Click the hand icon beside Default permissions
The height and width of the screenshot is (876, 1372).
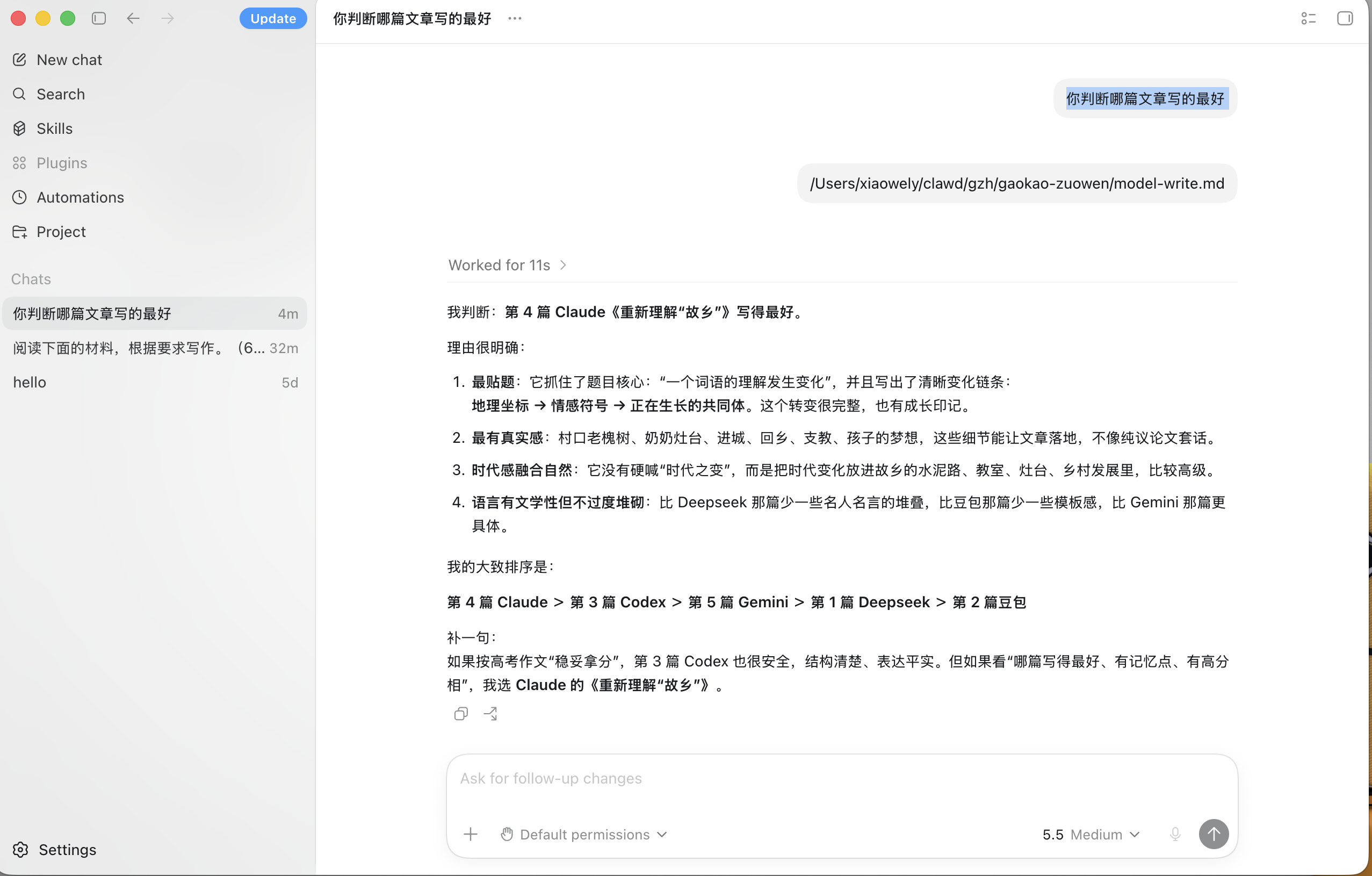(x=507, y=835)
